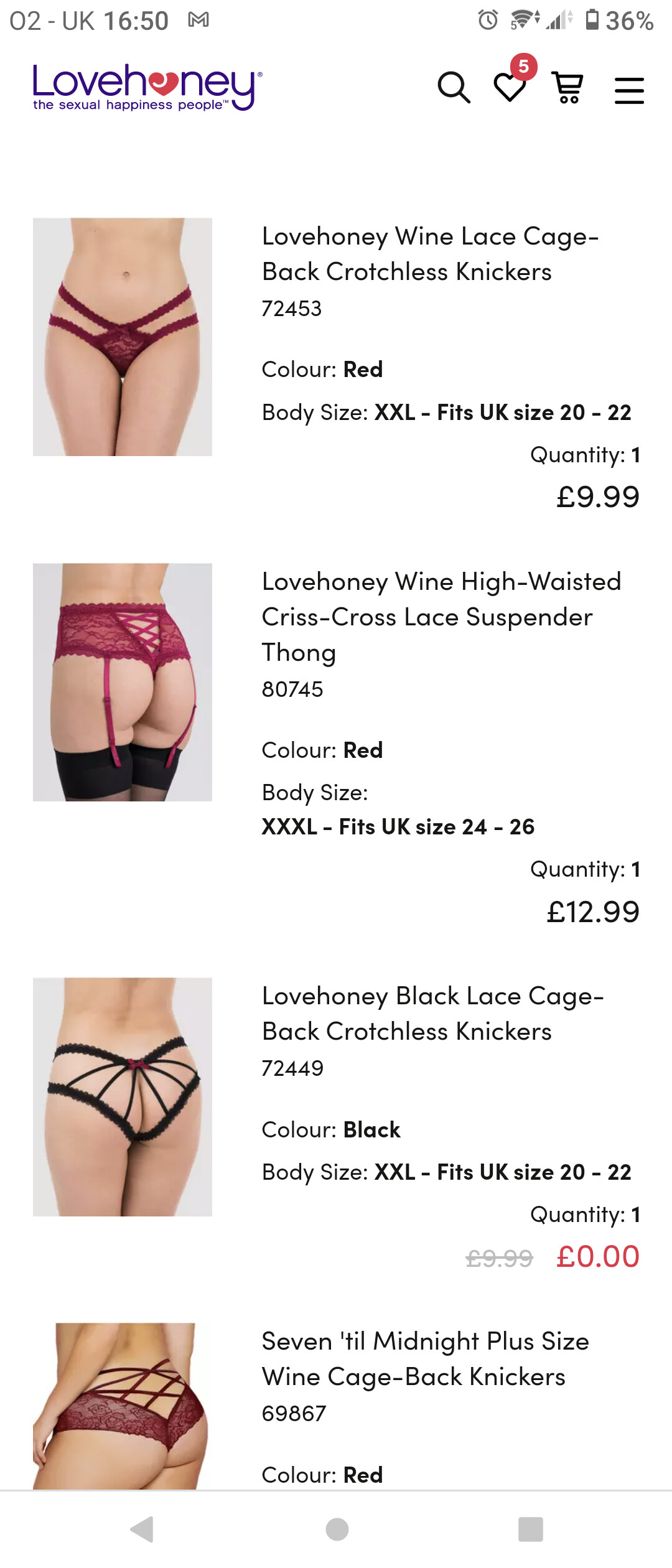Open the wishlist heart icon
Image resolution: width=672 pixels, height=1568 pixels.
click(510, 88)
